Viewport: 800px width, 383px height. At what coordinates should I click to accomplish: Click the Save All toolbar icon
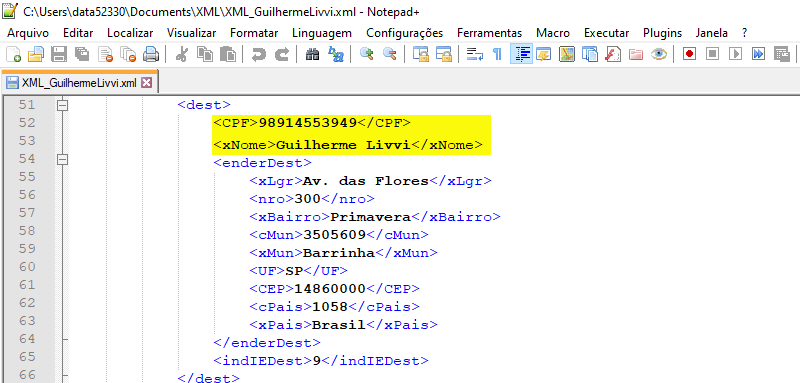82,54
